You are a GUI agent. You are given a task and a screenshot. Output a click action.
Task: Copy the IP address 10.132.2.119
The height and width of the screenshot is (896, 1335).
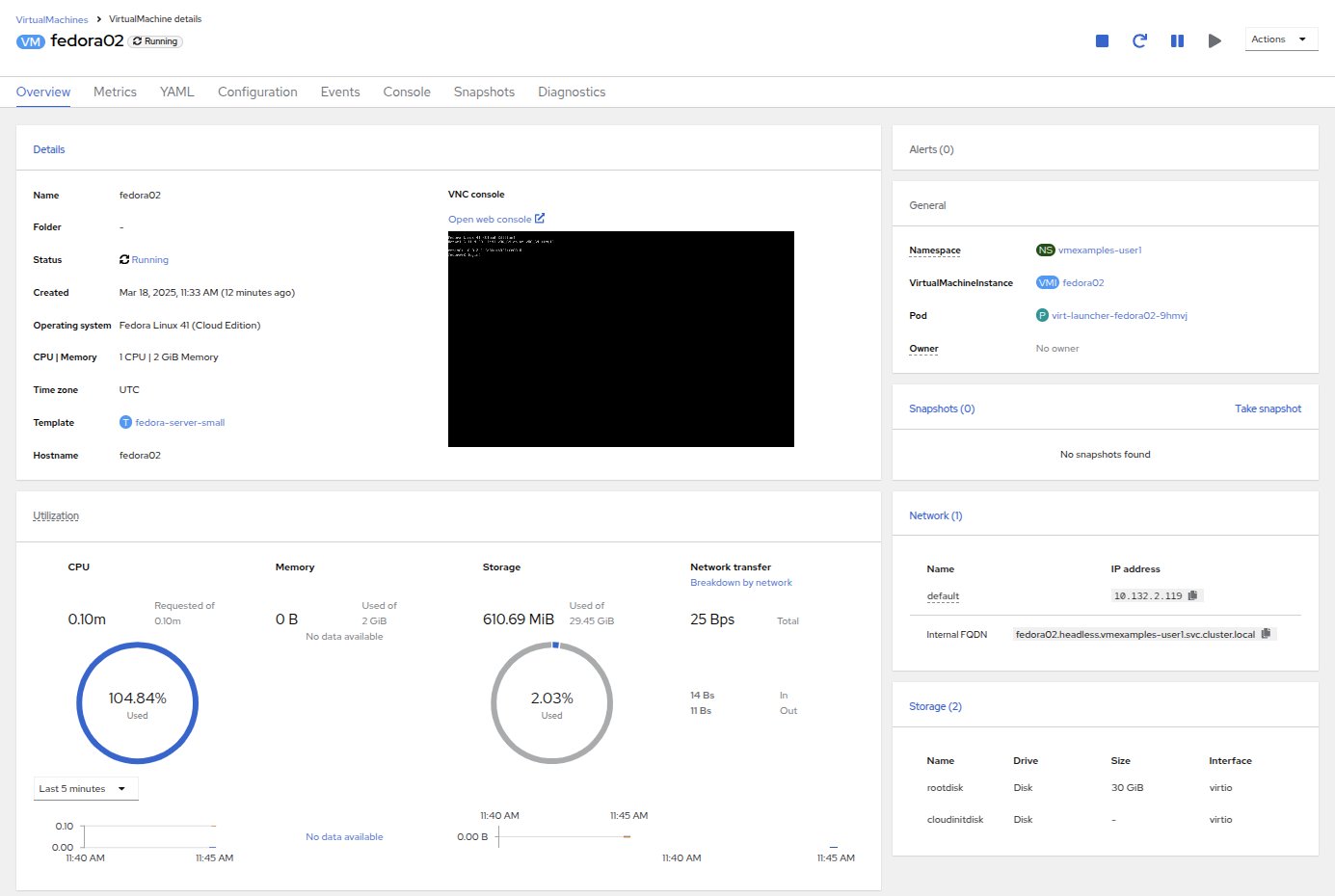click(1193, 595)
